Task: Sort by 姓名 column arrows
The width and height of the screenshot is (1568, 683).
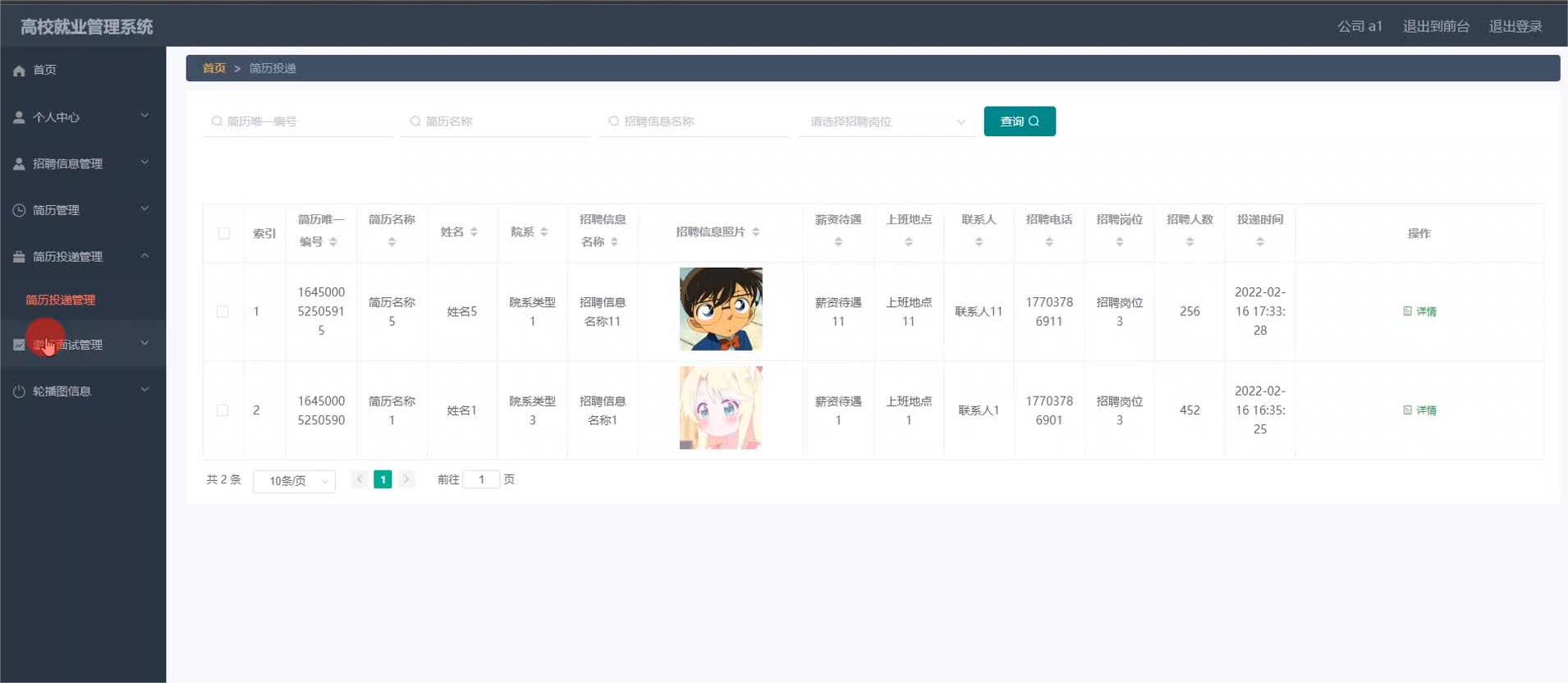Action: pos(474,232)
